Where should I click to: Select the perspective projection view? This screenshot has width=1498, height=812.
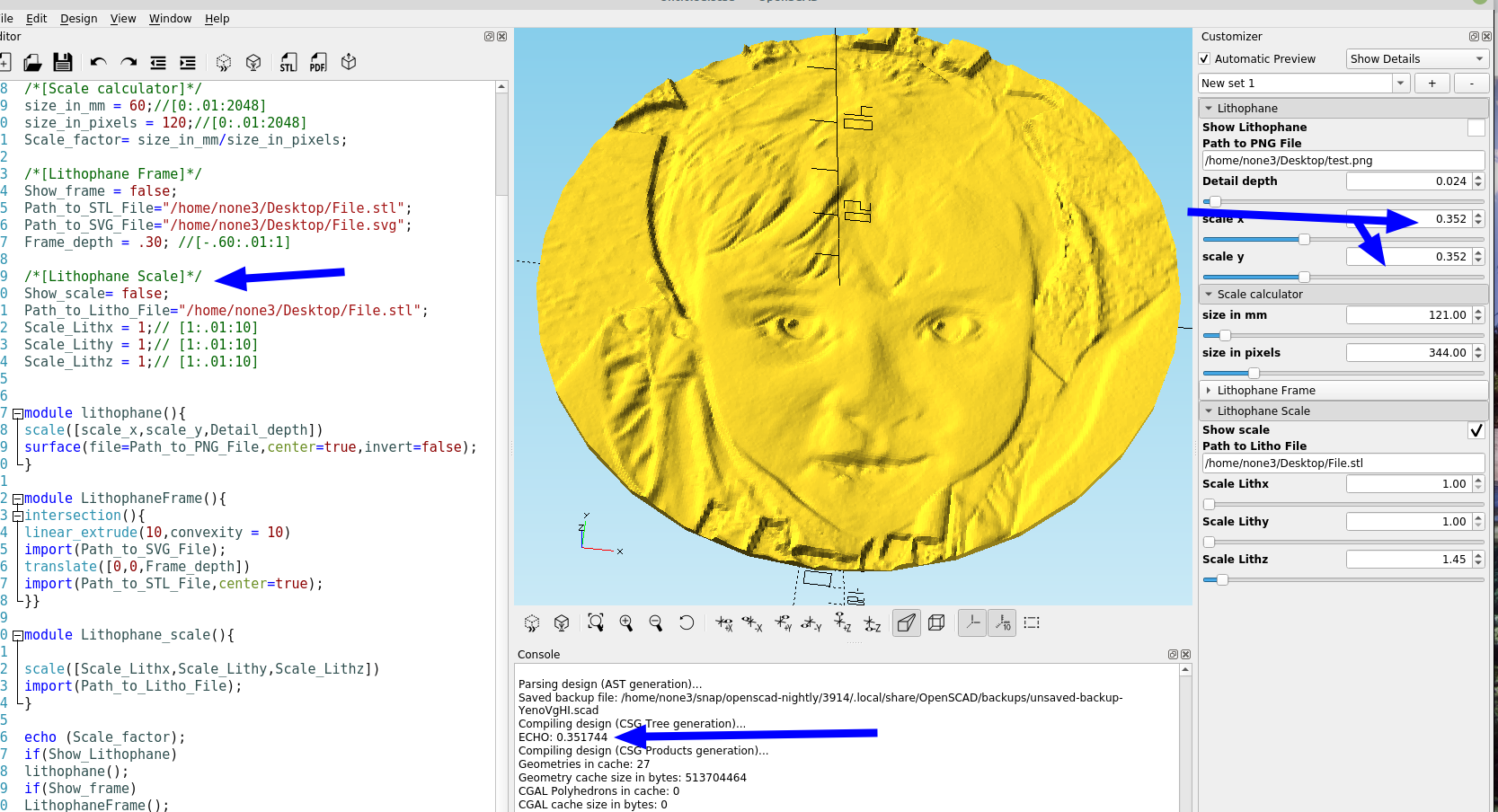(907, 622)
